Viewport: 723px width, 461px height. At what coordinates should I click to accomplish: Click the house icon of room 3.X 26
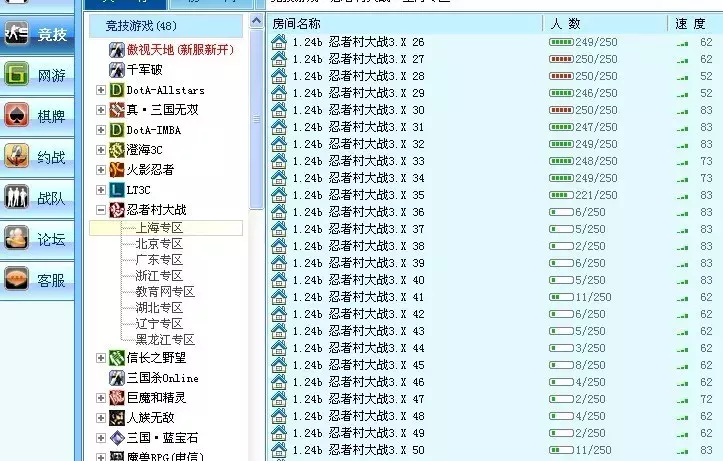click(x=279, y=43)
